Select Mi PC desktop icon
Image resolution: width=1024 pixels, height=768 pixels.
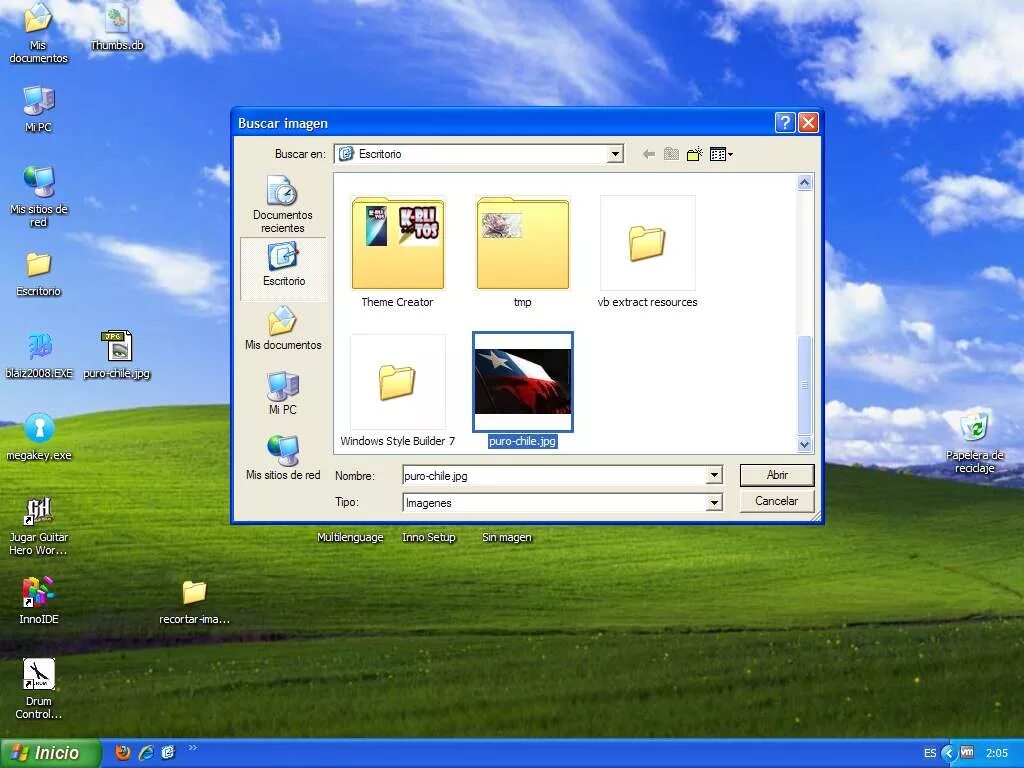click(39, 108)
